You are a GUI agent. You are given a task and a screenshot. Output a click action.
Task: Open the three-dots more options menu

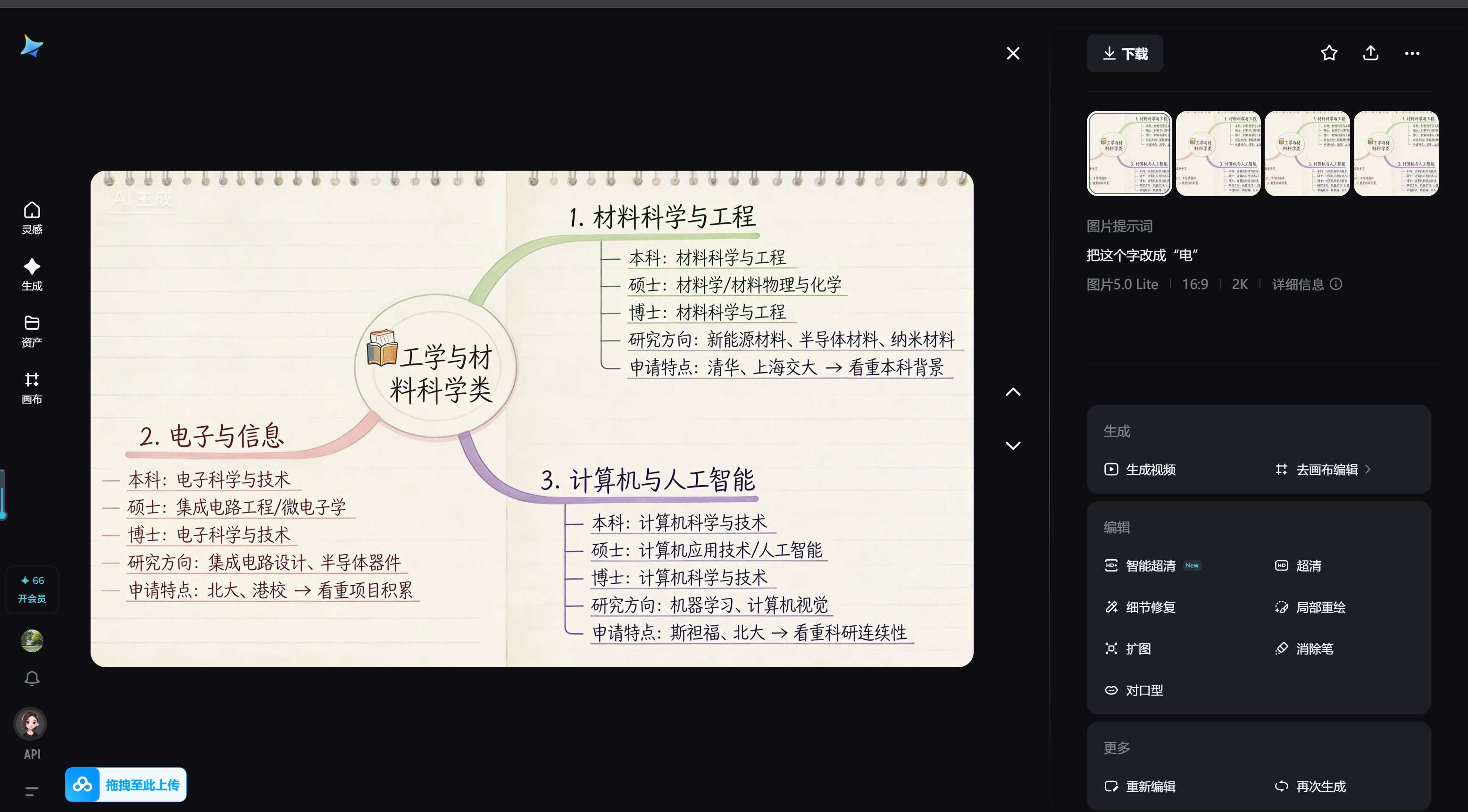1411,53
